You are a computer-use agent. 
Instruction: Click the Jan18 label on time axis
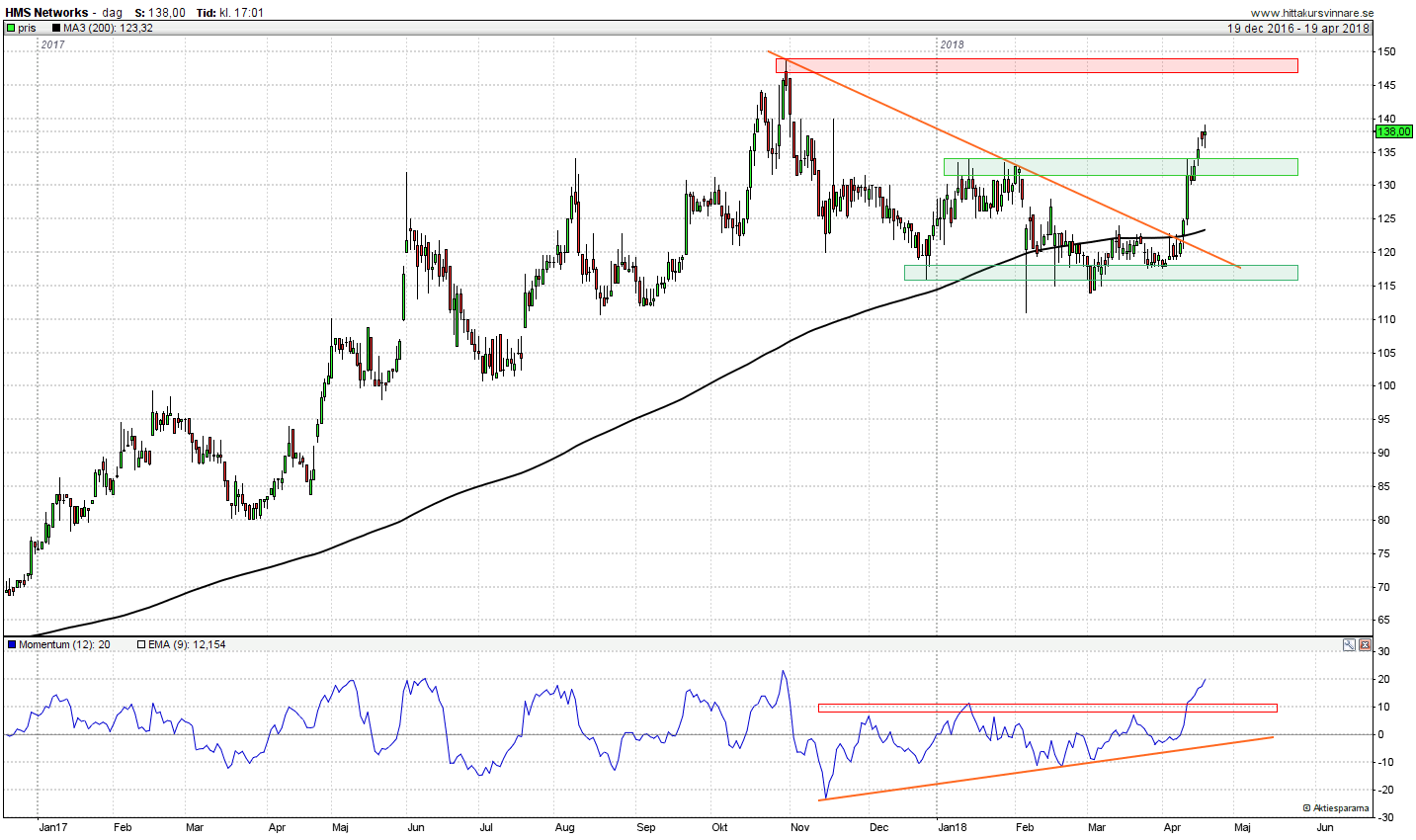coord(952,827)
